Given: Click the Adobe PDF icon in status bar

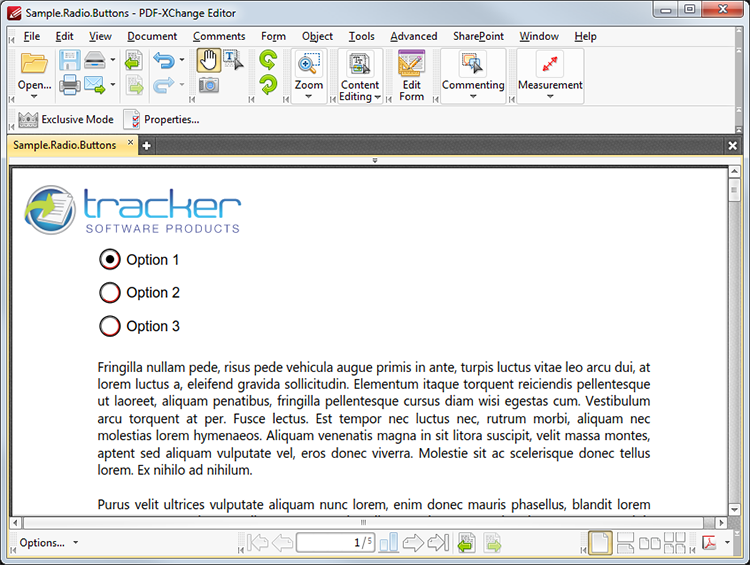Looking at the screenshot, I should coord(709,543).
